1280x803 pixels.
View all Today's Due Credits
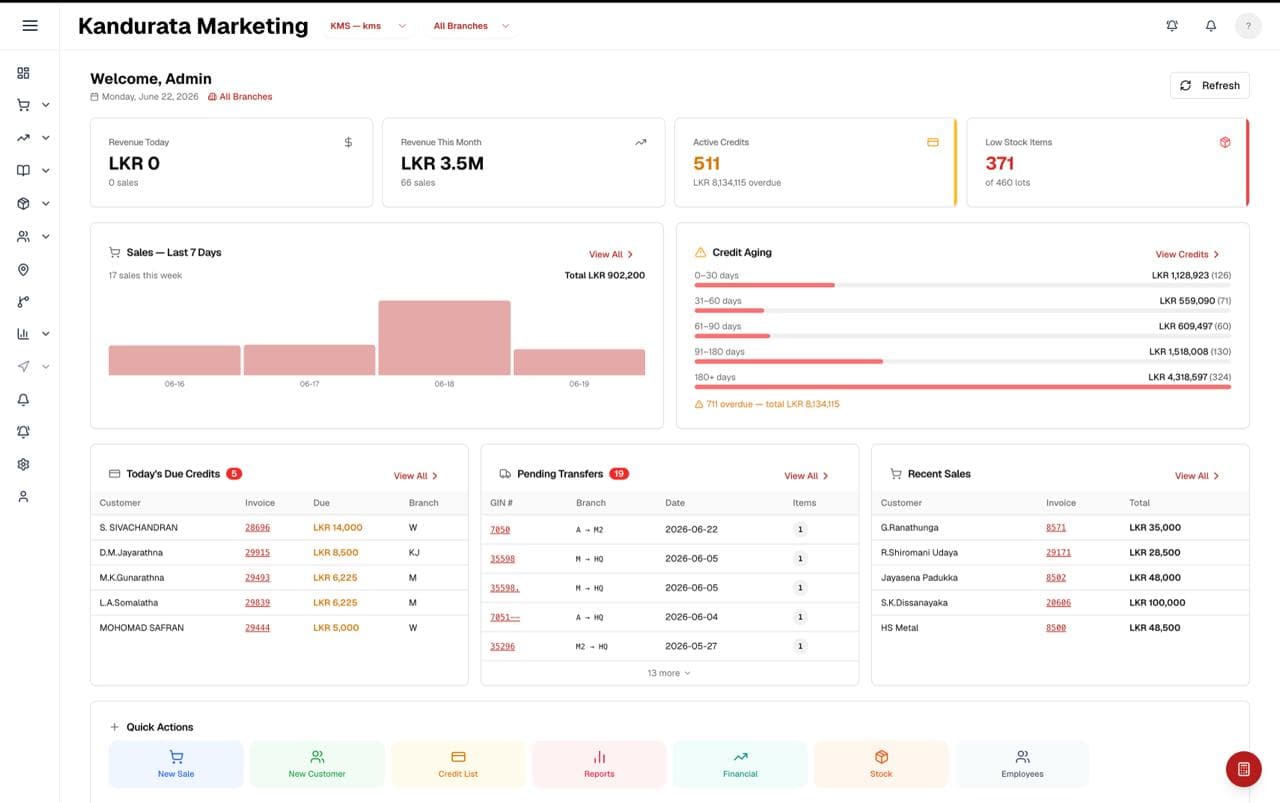[416, 476]
